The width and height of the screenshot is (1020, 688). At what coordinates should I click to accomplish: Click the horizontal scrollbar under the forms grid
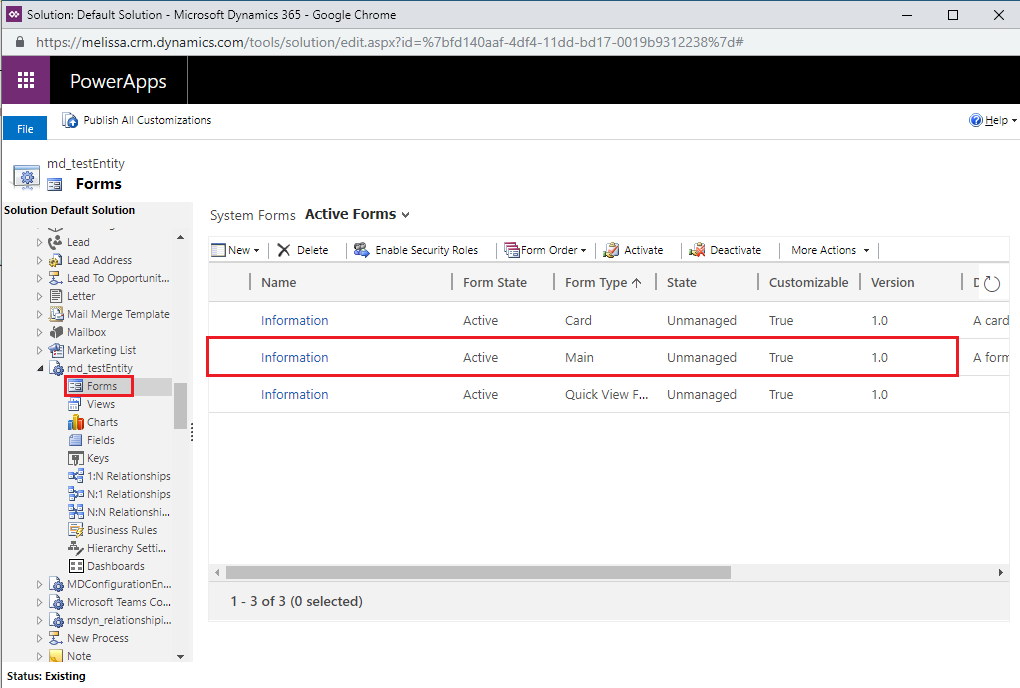(478, 573)
